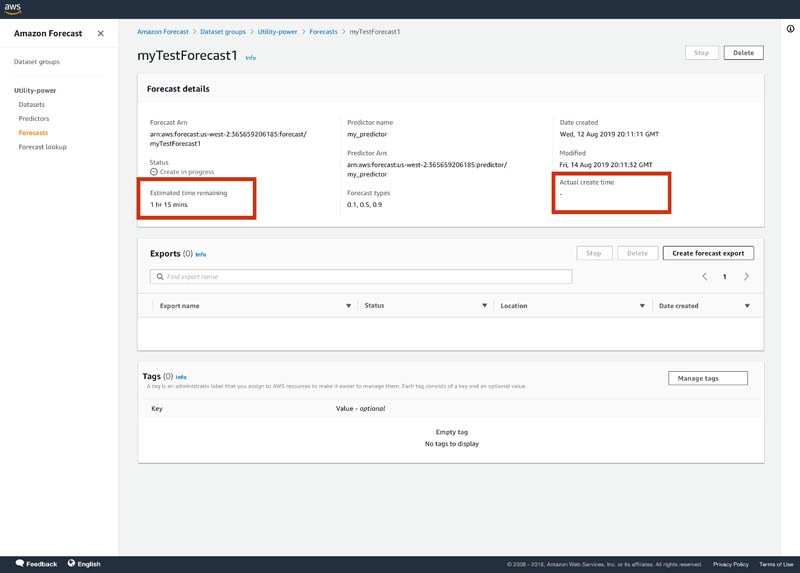The height and width of the screenshot is (573, 800).
Task: Click Modified value Fri, 14 Aug 2019
Action: click(606, 165)
